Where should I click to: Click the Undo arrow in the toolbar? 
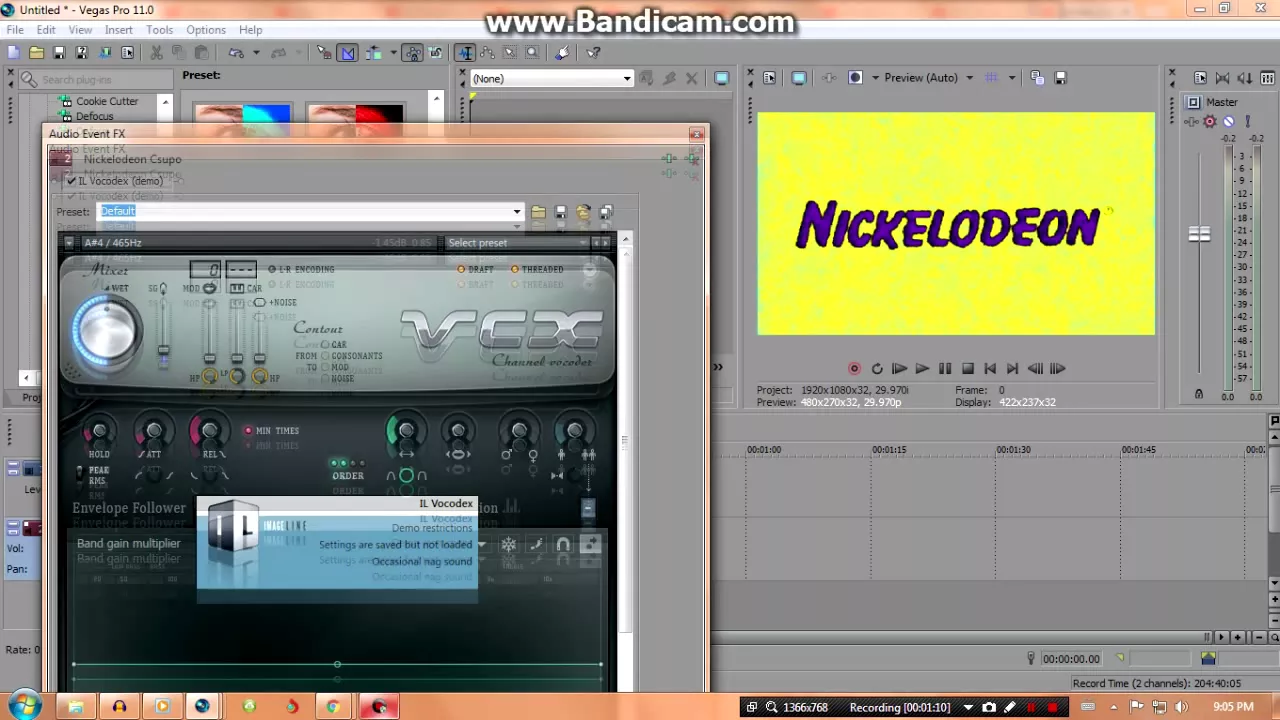236,53
